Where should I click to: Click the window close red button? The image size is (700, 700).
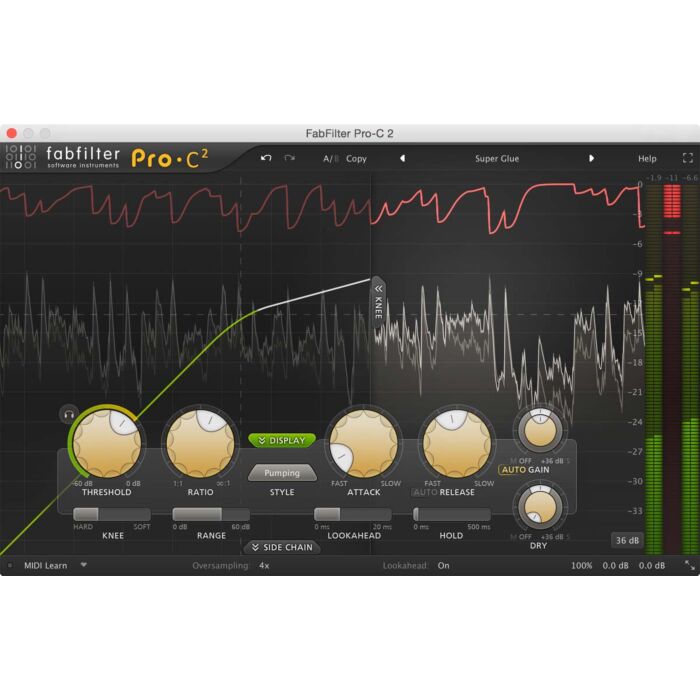click(x=12, y=133)
